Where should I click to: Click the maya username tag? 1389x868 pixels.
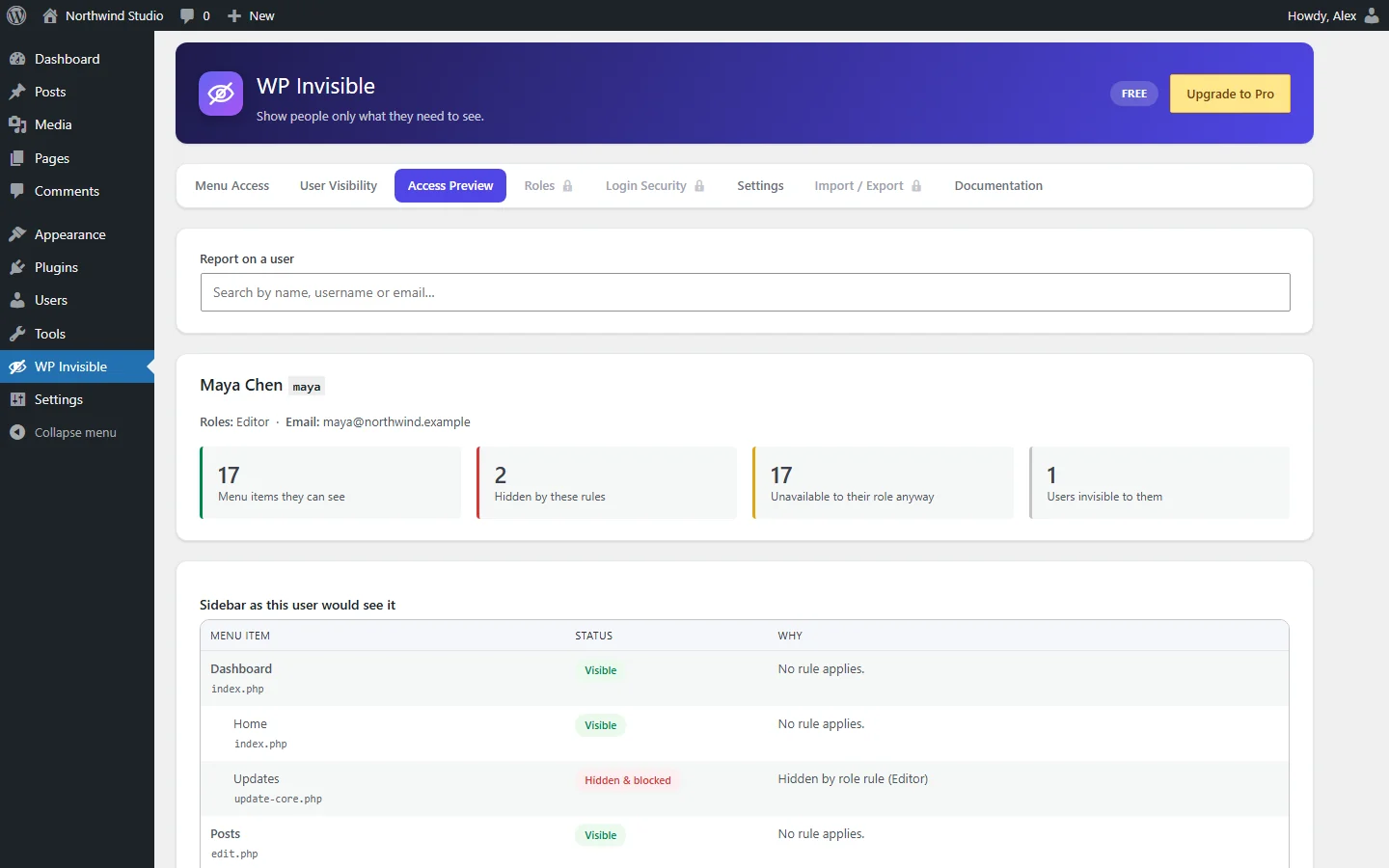coord(307,387)
